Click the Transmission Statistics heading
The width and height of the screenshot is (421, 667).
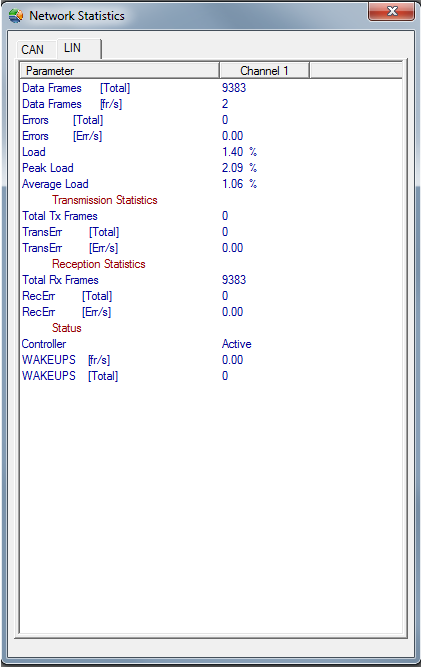pyautogui.click(x=105, y=200)
